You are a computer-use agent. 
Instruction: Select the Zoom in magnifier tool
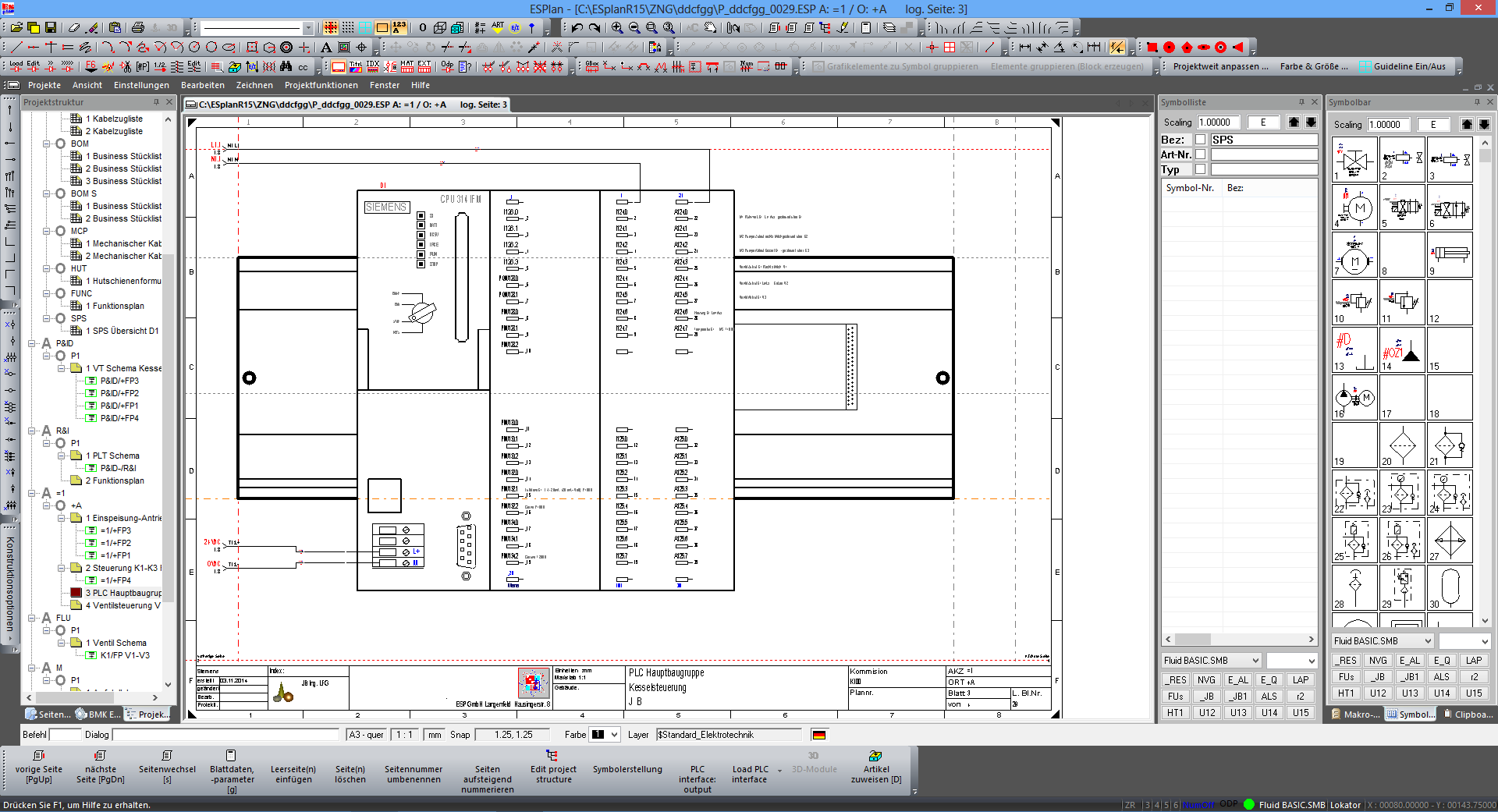(617, 28)
